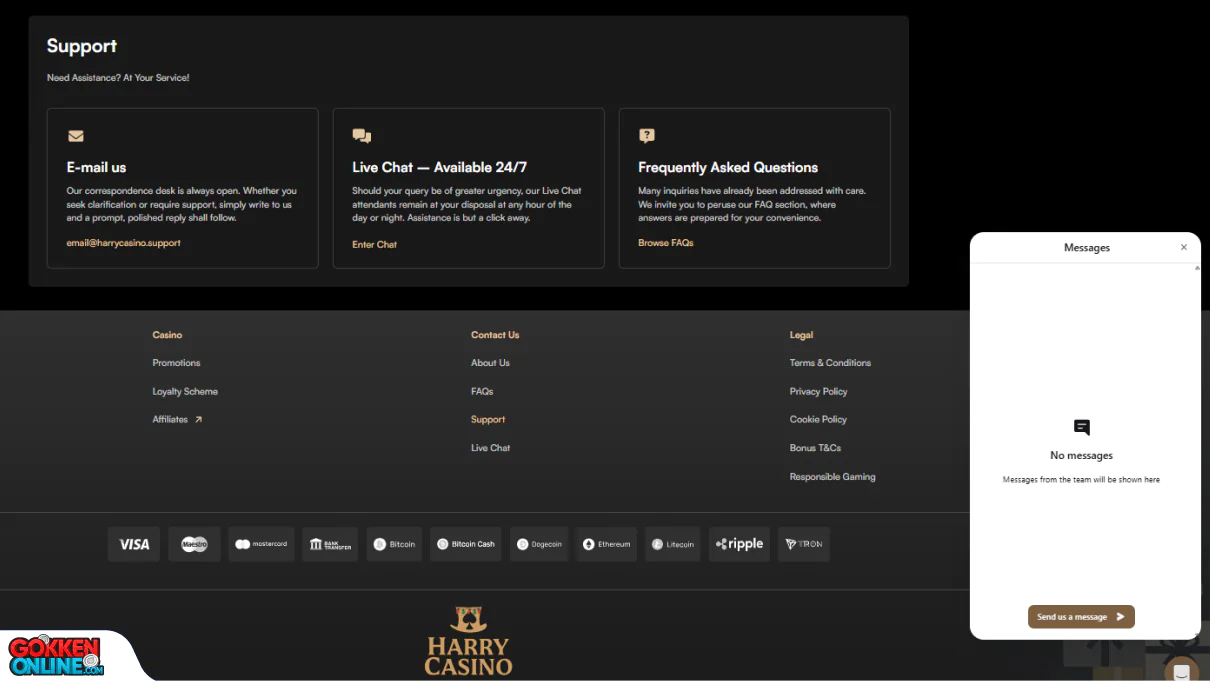Click the envelope icon above E-mail us
This screenshot has width=1210, height=681.
(75, 135)
